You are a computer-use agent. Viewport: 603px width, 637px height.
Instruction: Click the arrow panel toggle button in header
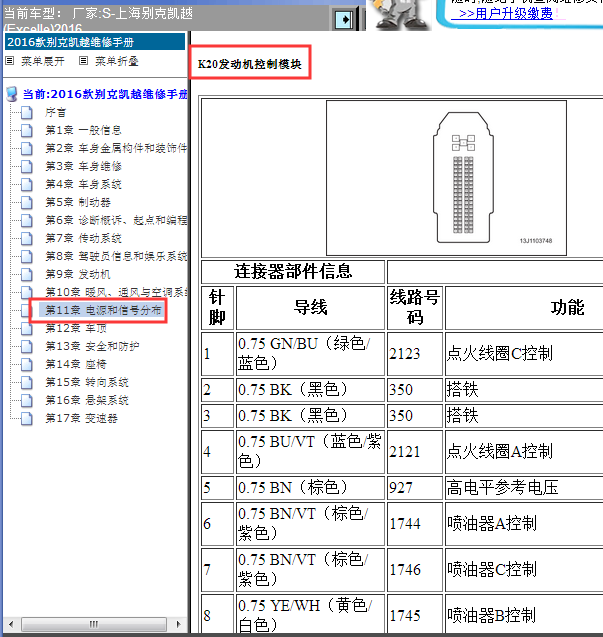(x=344, y=19)
